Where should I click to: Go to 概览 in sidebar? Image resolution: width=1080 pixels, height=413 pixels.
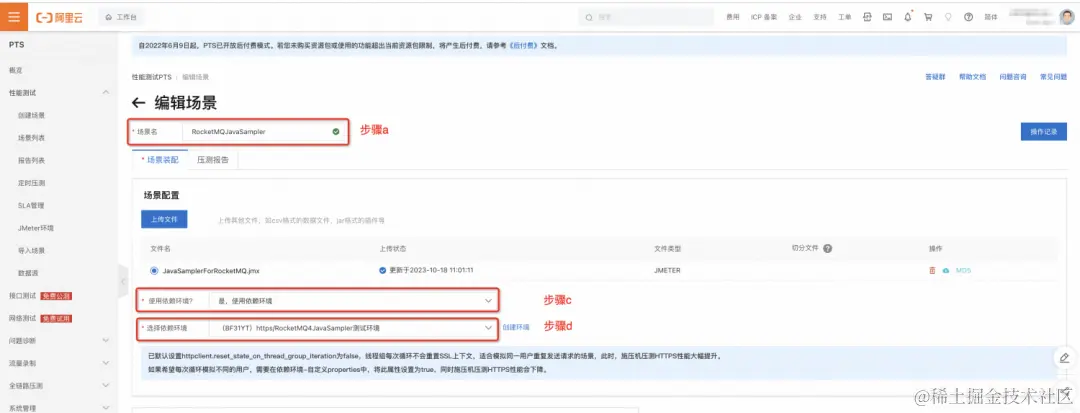pos(16,70)
